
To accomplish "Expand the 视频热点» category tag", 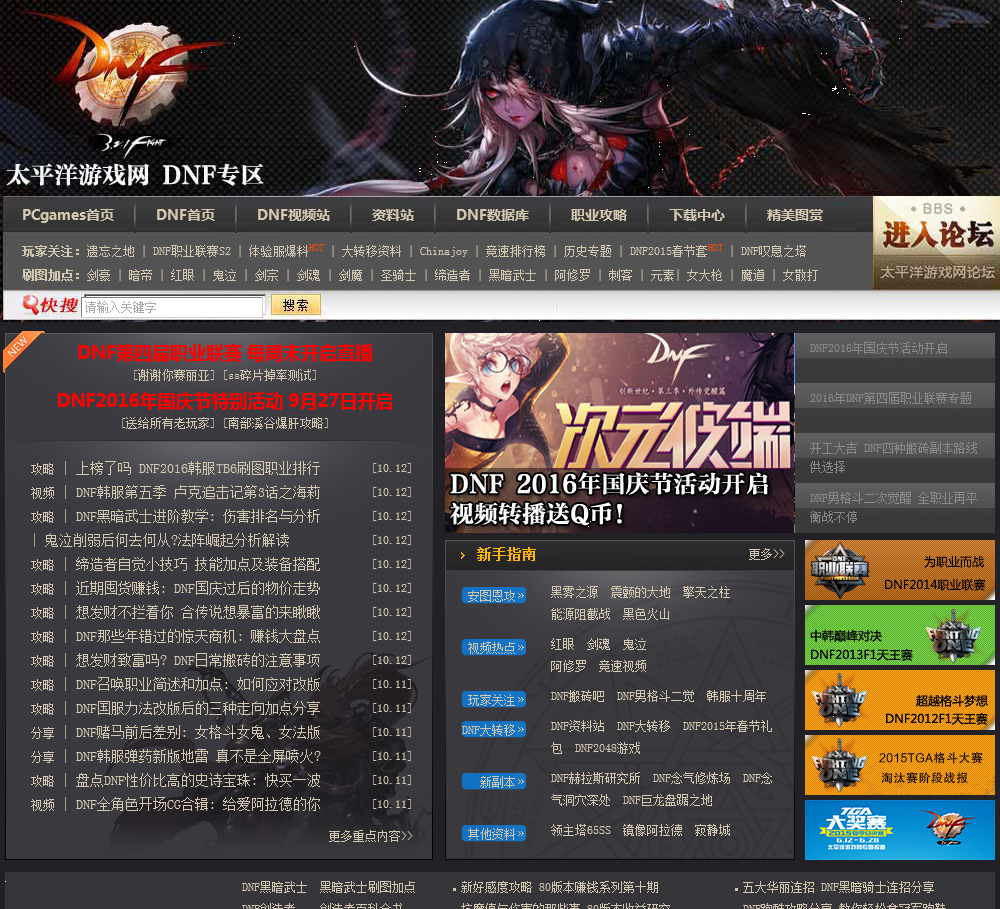I will (x=494, y=647).
